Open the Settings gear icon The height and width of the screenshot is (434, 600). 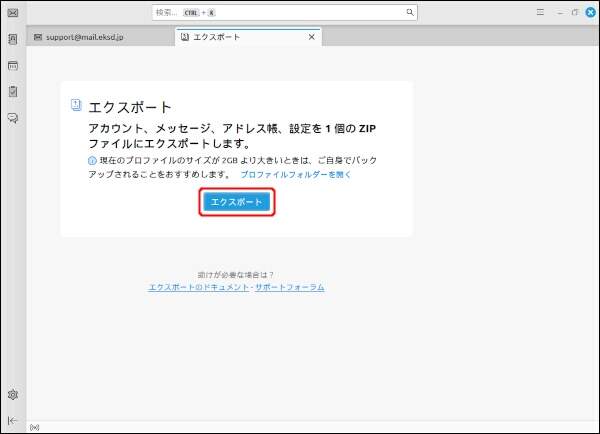point(13,394)
